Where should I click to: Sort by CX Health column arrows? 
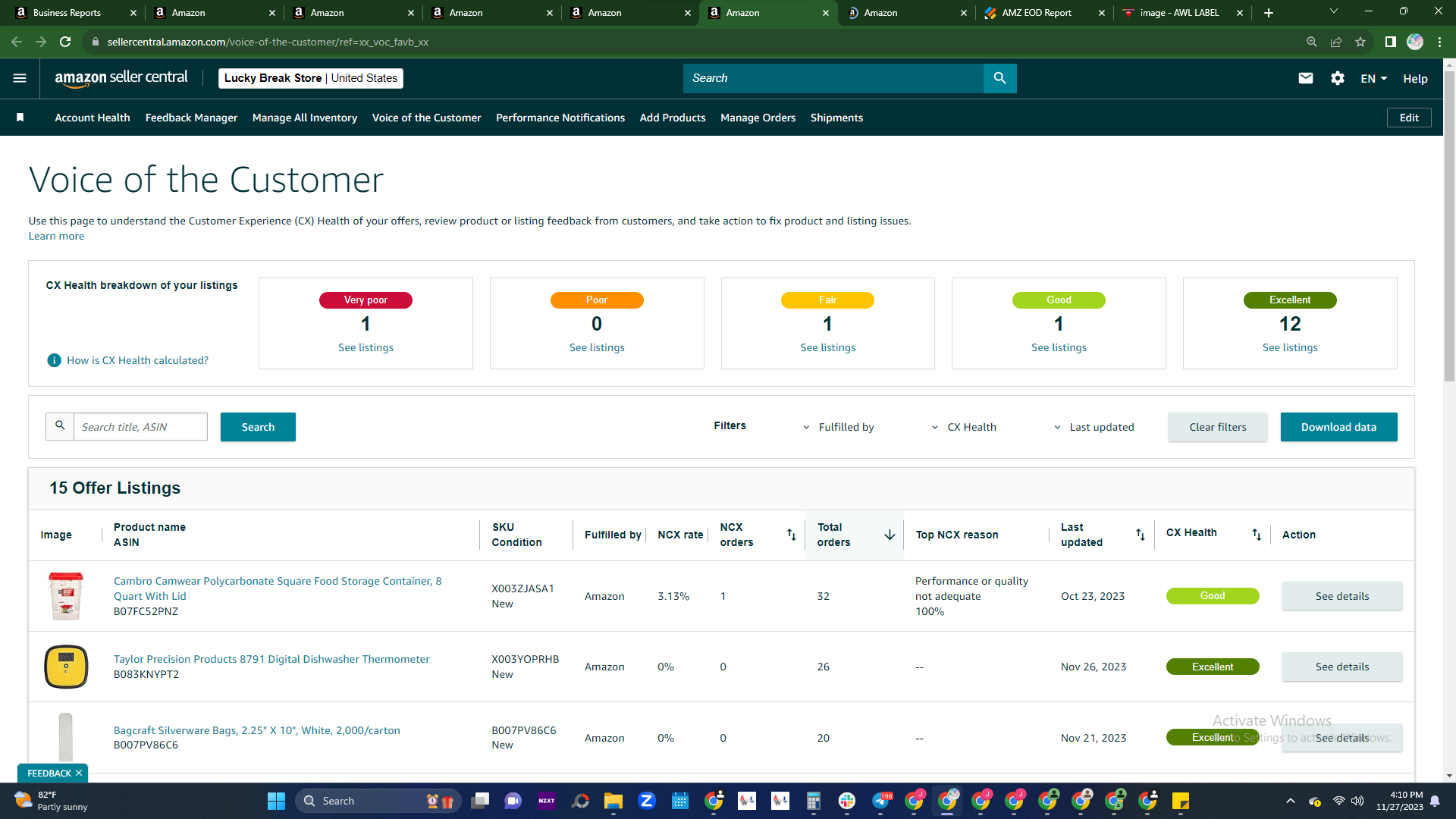pyautogui.click(x=1256, y=535)
